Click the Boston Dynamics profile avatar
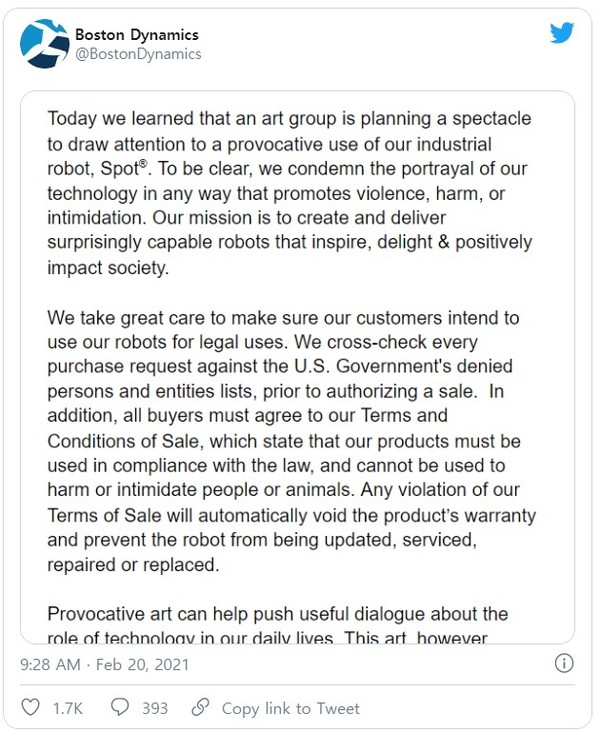Screen dimensions: 600x733 tap(45, 44)
